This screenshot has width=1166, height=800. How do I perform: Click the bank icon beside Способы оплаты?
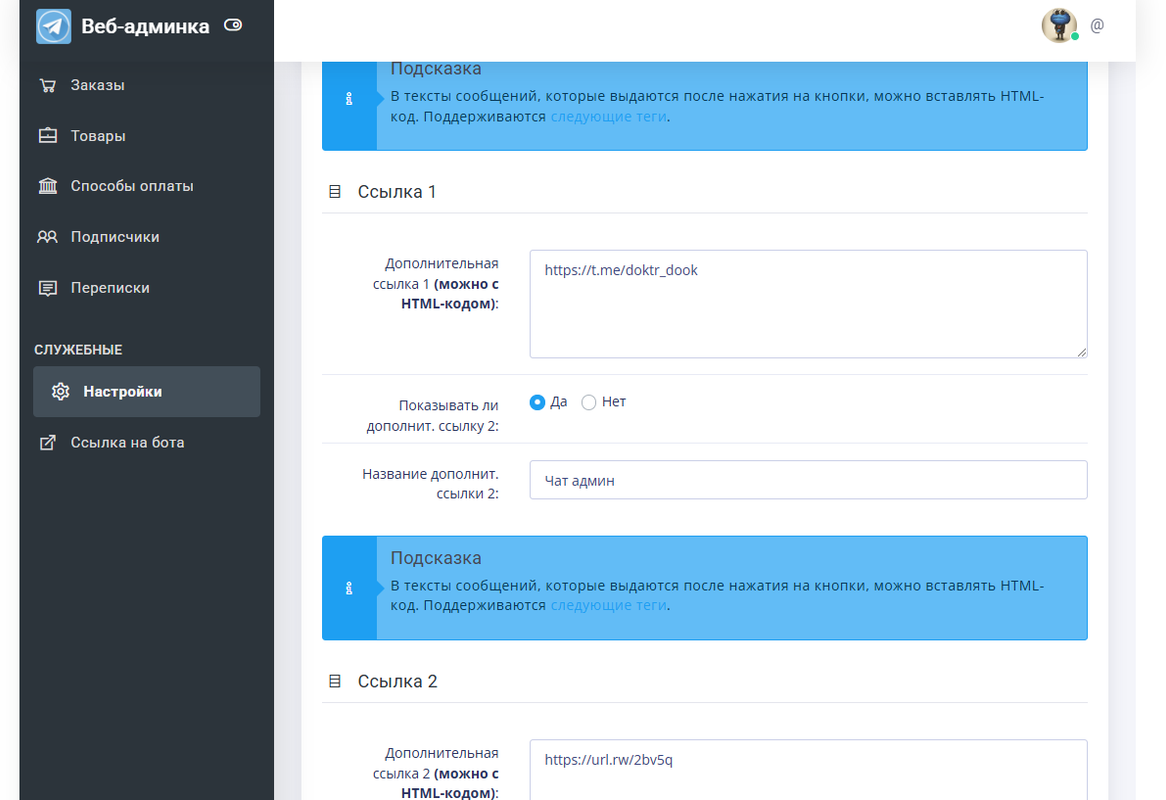48,186
